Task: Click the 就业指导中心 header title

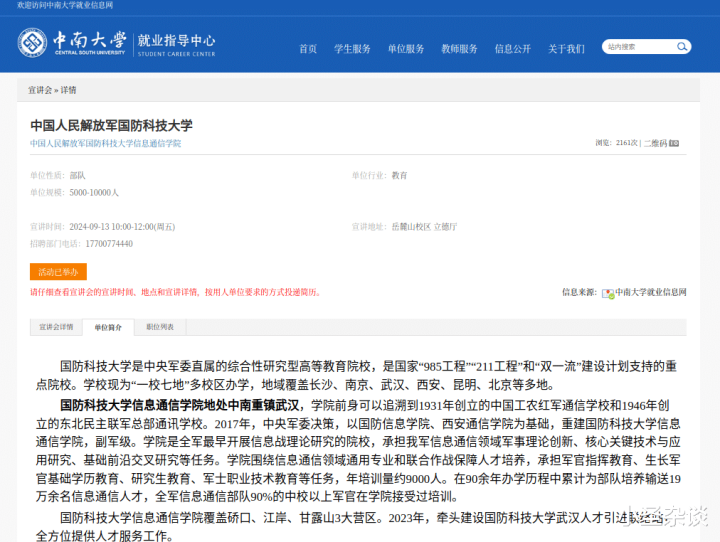Action: coord(176,40)
